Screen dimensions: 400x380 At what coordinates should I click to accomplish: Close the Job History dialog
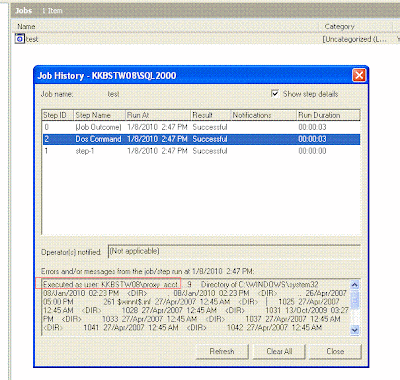[359, 75]
